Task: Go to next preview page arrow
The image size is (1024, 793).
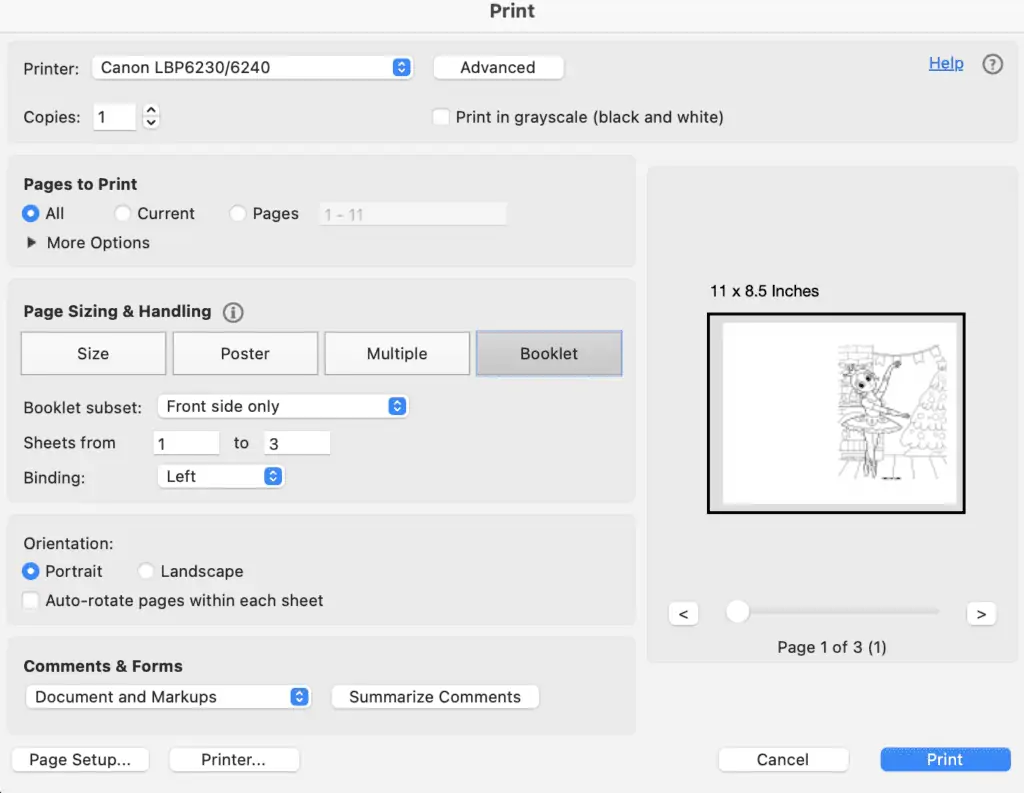Action: [x=981, y=614]
